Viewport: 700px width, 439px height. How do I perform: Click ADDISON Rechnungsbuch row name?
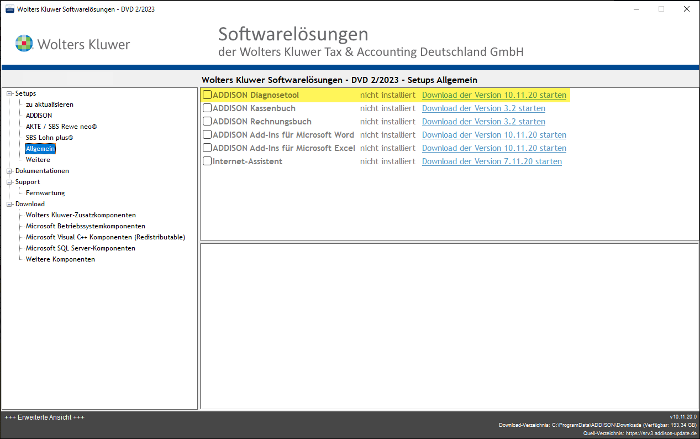coord(262,121)
